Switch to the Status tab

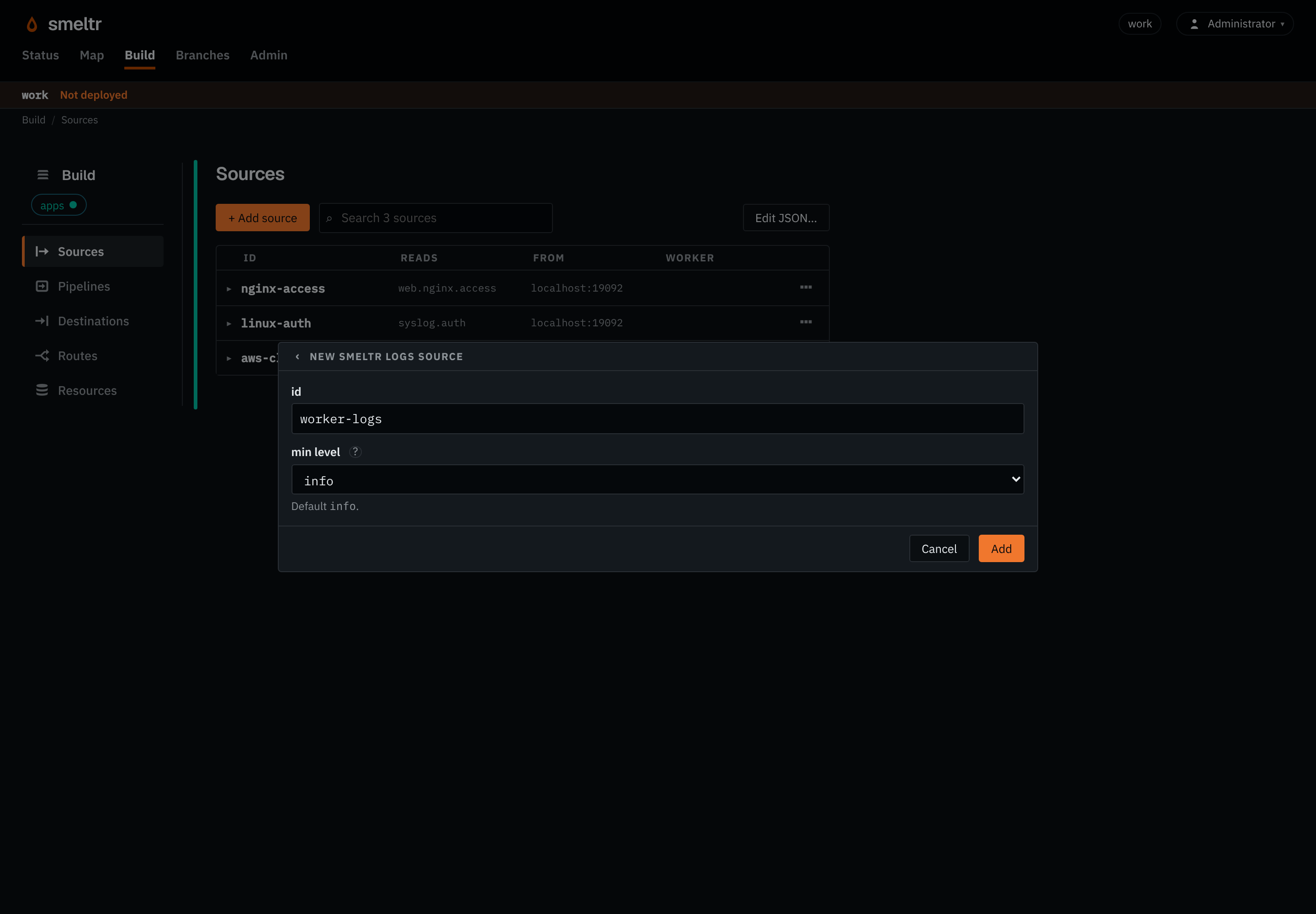click(41, 55)
